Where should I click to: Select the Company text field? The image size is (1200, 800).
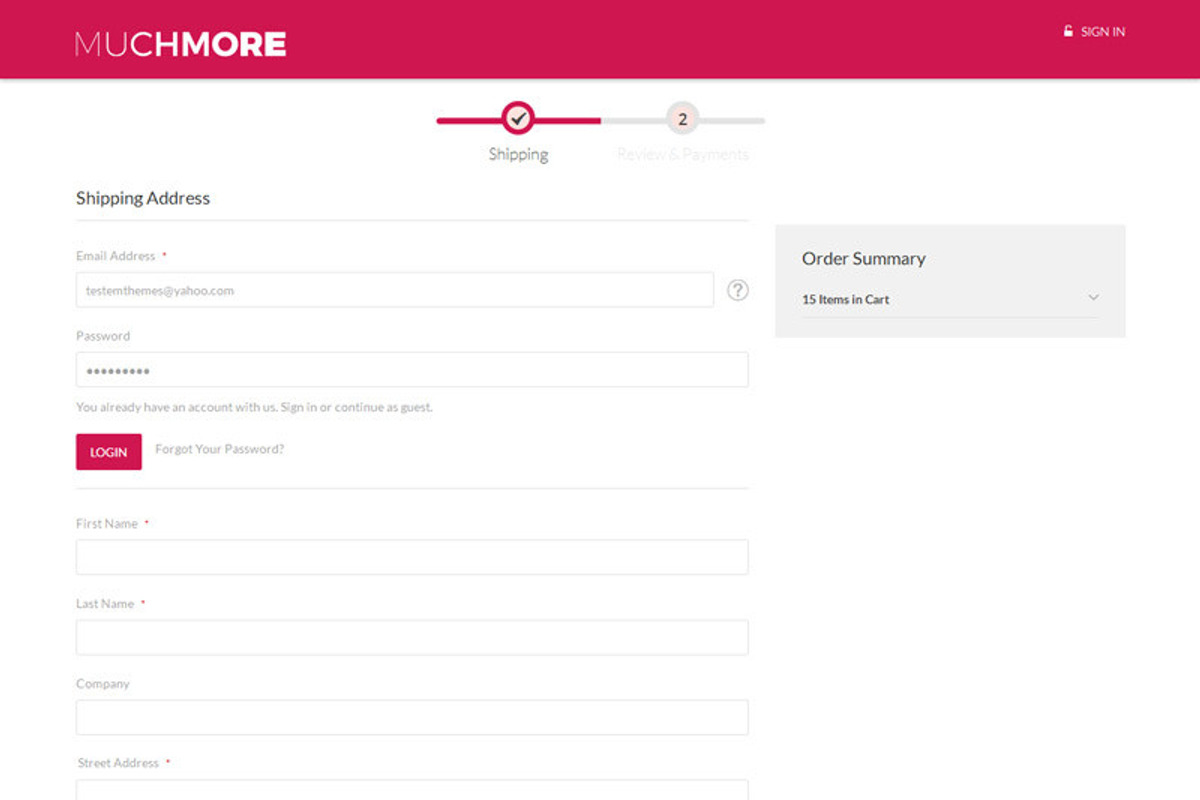(x=411, y=717)
